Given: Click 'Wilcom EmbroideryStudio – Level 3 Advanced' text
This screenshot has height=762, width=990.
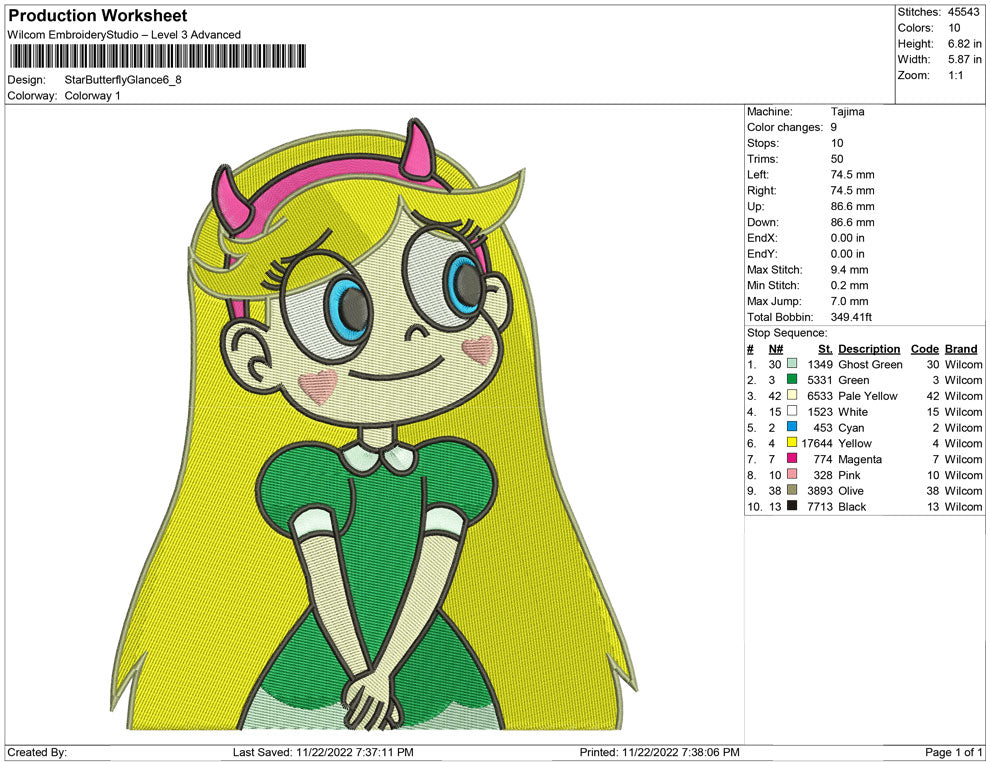Looking at the screenshot, I should [x=124, y=35].
